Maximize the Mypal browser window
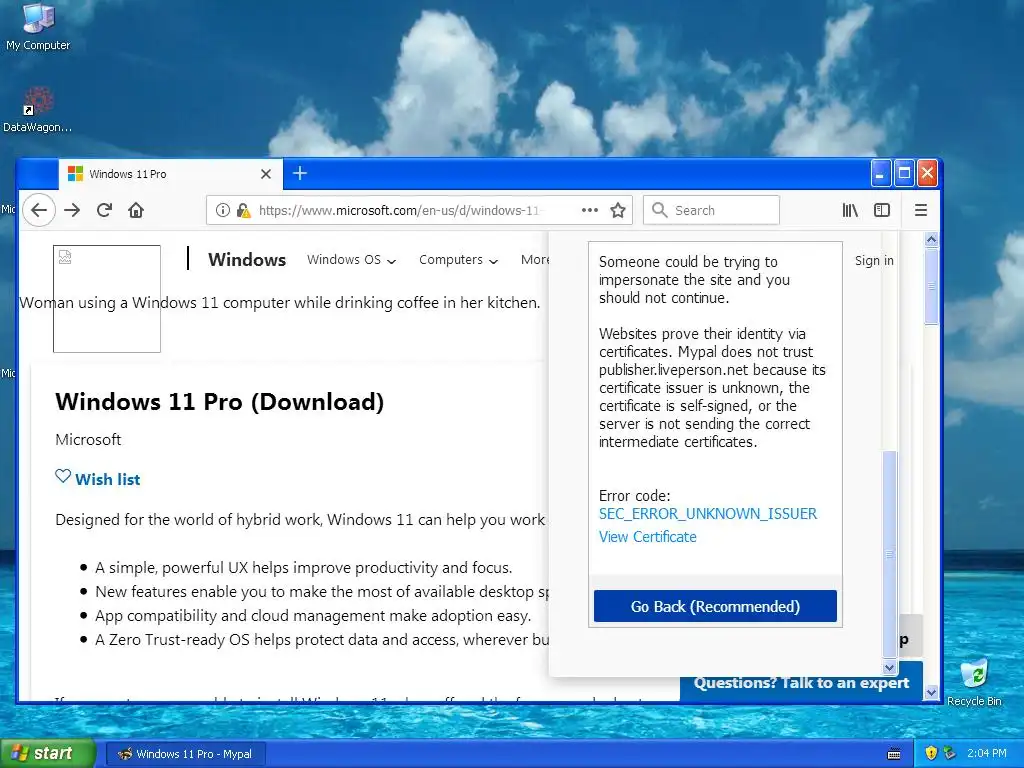Screen dimensions: 1024x768 coord(904,174)
